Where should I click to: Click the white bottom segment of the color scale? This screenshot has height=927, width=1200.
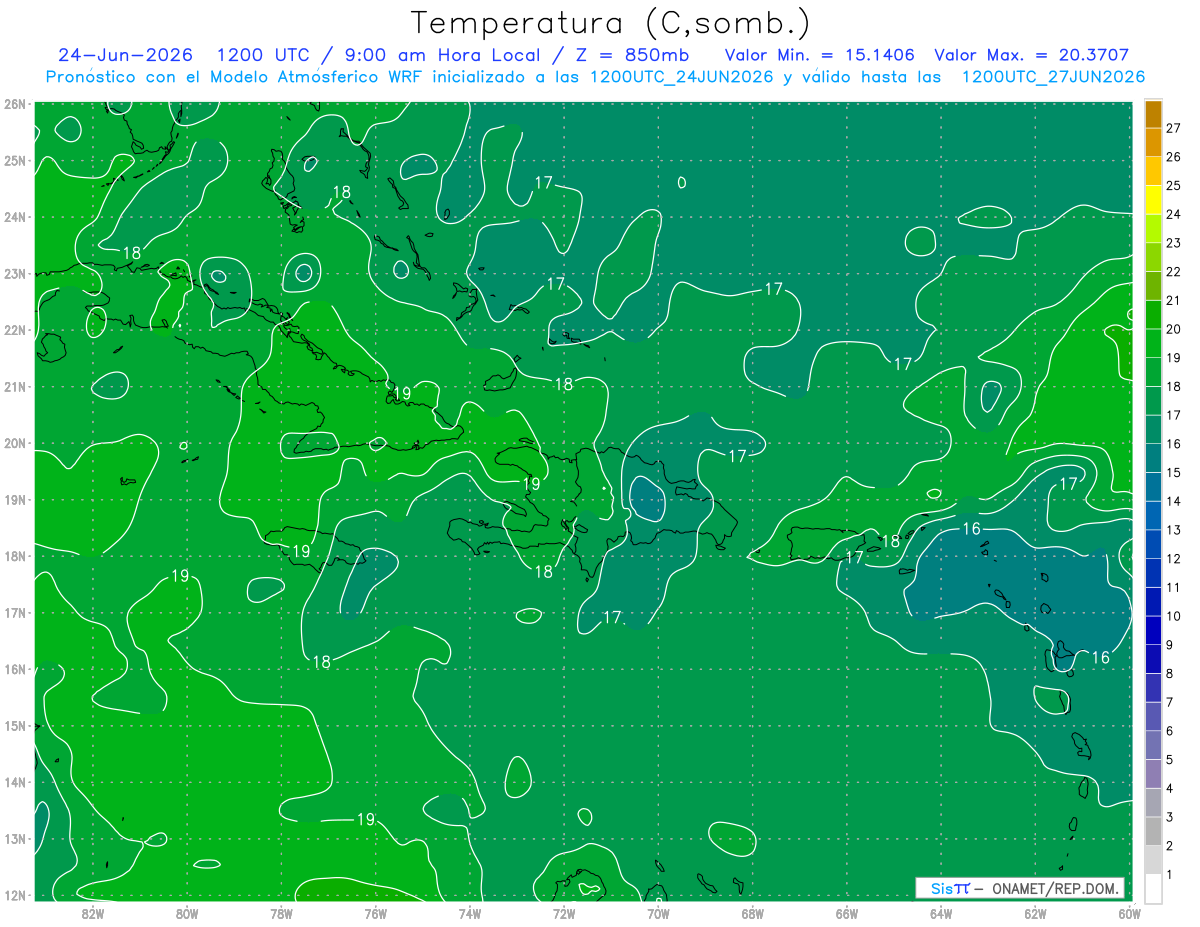1153,889
